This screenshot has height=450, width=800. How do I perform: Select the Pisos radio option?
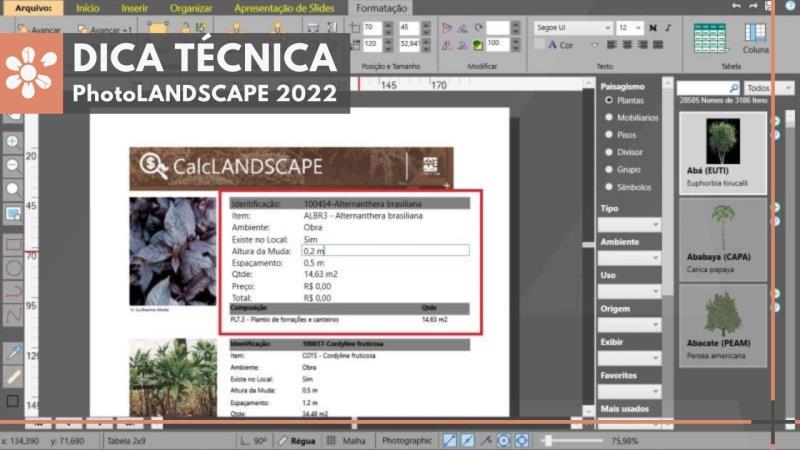coord(609,135)
